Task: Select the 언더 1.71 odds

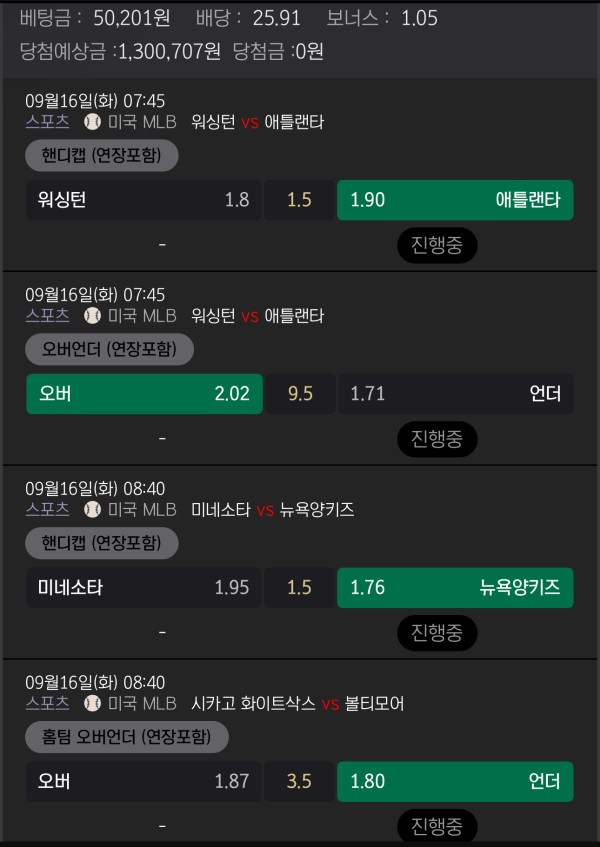Action: click(455, 394)
